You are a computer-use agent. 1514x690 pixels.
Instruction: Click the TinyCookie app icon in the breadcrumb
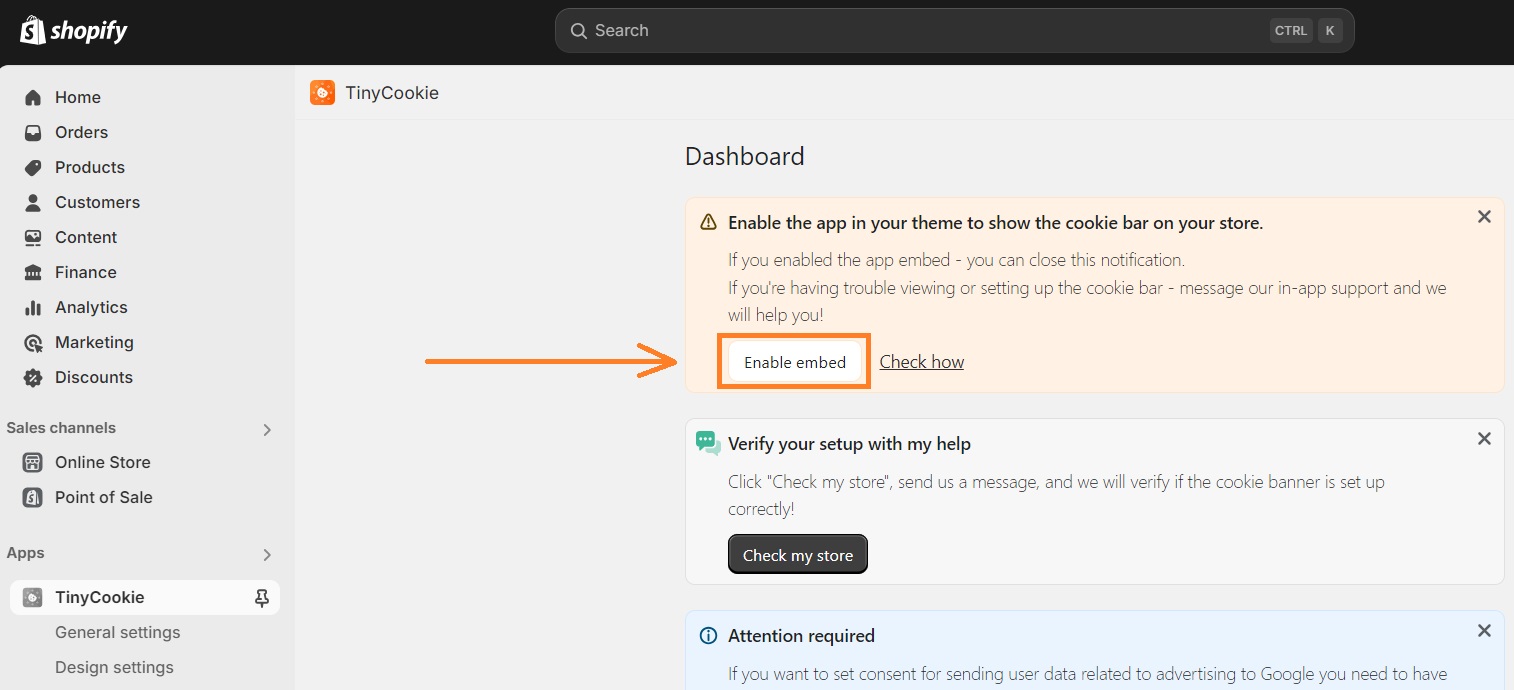pos(321,92)
